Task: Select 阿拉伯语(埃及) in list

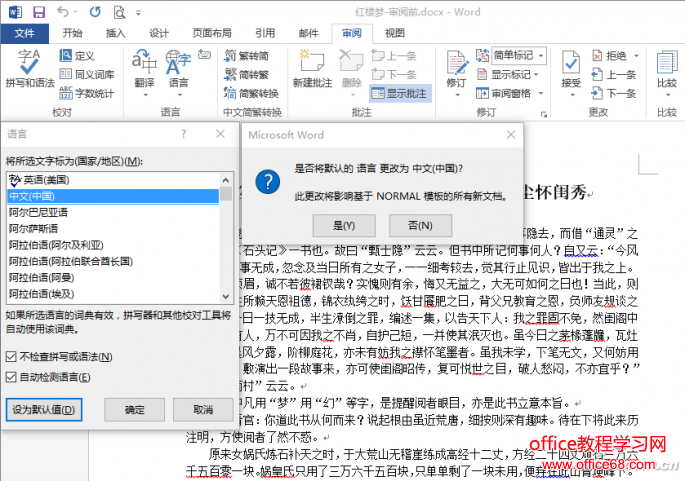Action: tap(113, 294)
